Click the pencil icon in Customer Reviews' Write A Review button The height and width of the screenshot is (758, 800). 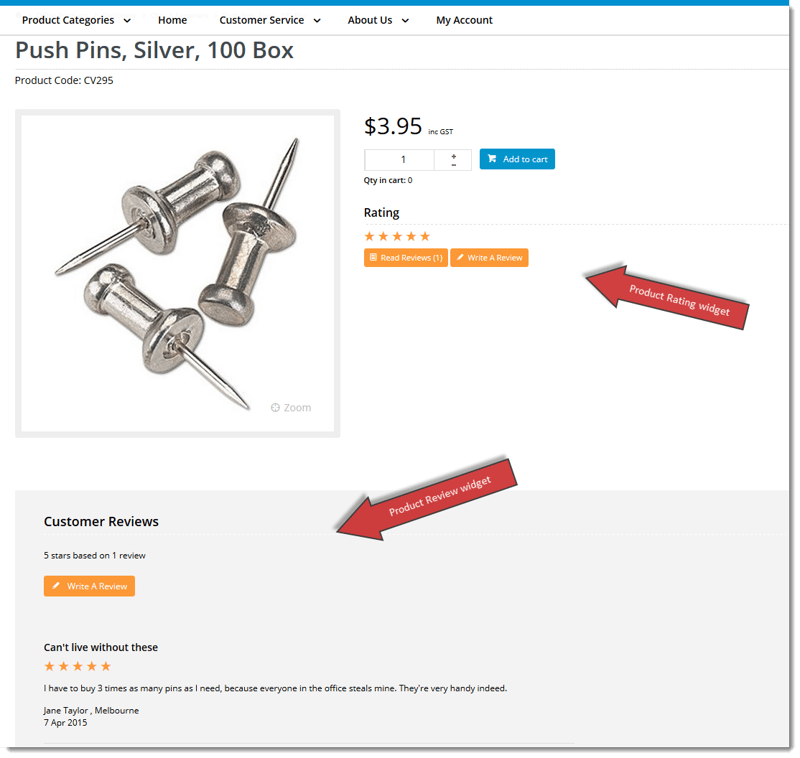(x=56, y=586)
